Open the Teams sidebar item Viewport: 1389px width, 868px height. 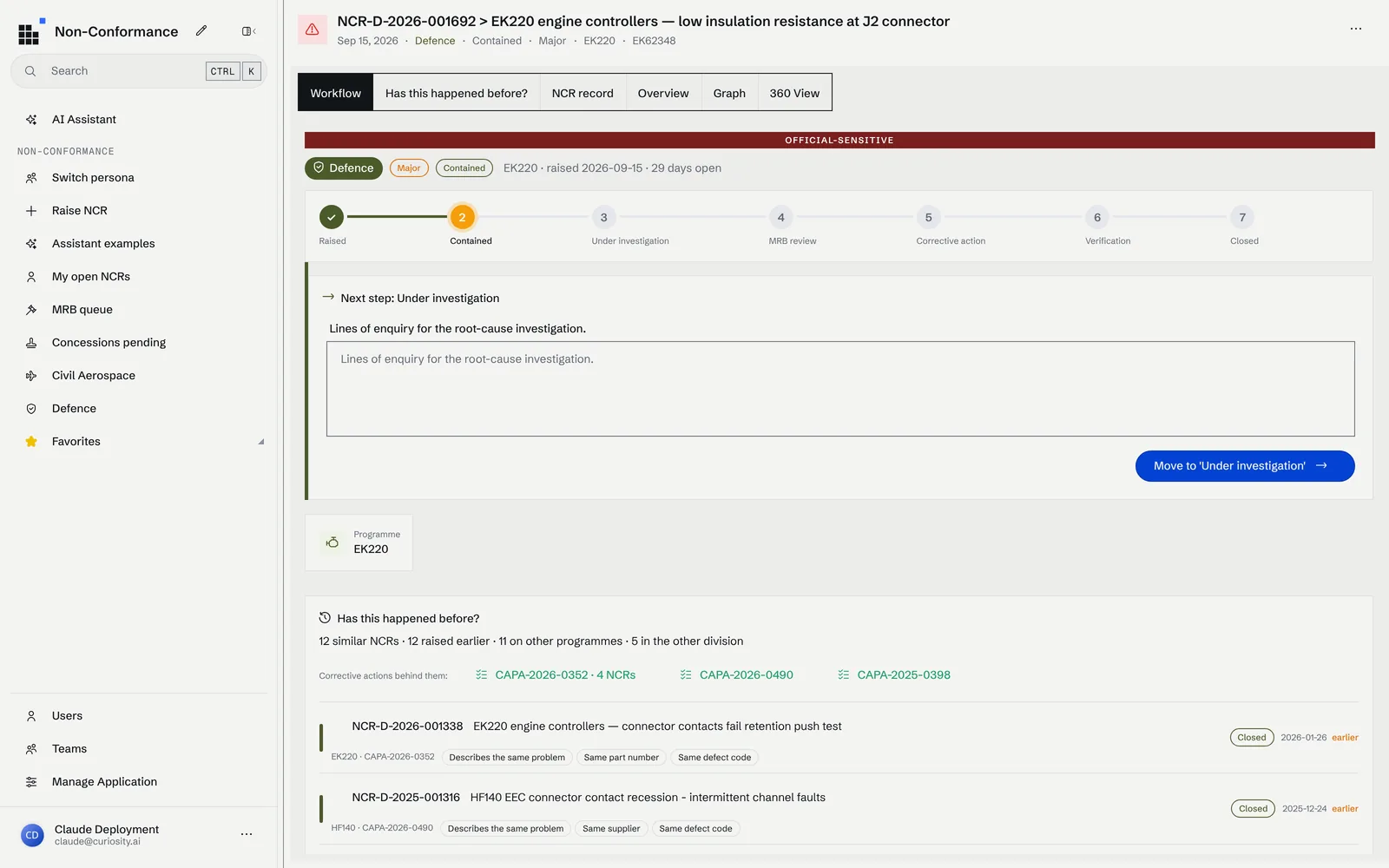(139, 749)
